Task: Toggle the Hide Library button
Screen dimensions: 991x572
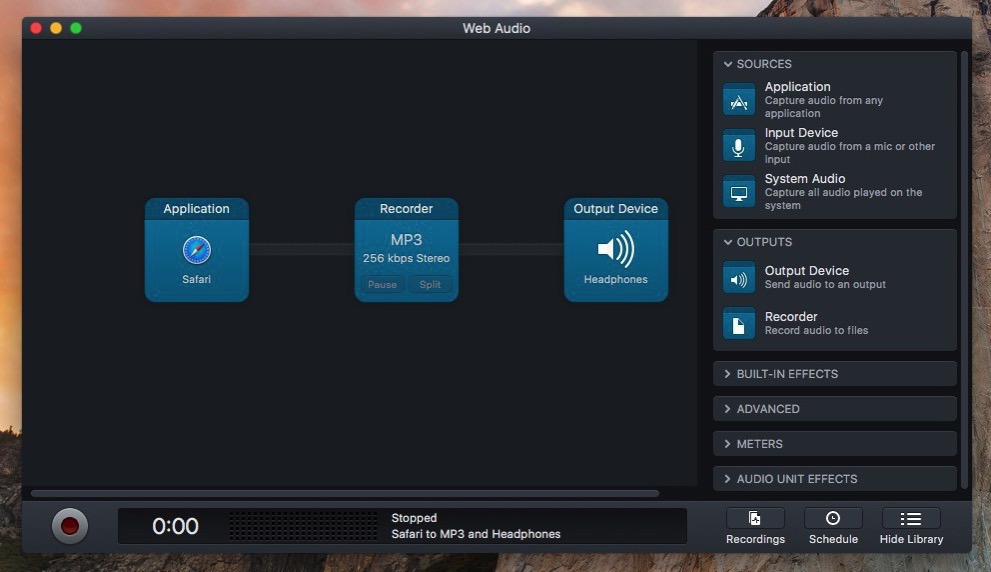Action: [911, 519]
